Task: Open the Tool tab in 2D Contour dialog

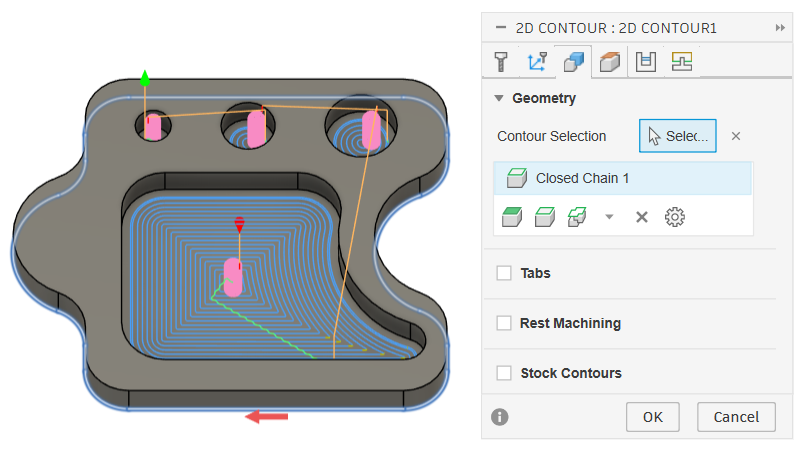Action: point(501,62)
